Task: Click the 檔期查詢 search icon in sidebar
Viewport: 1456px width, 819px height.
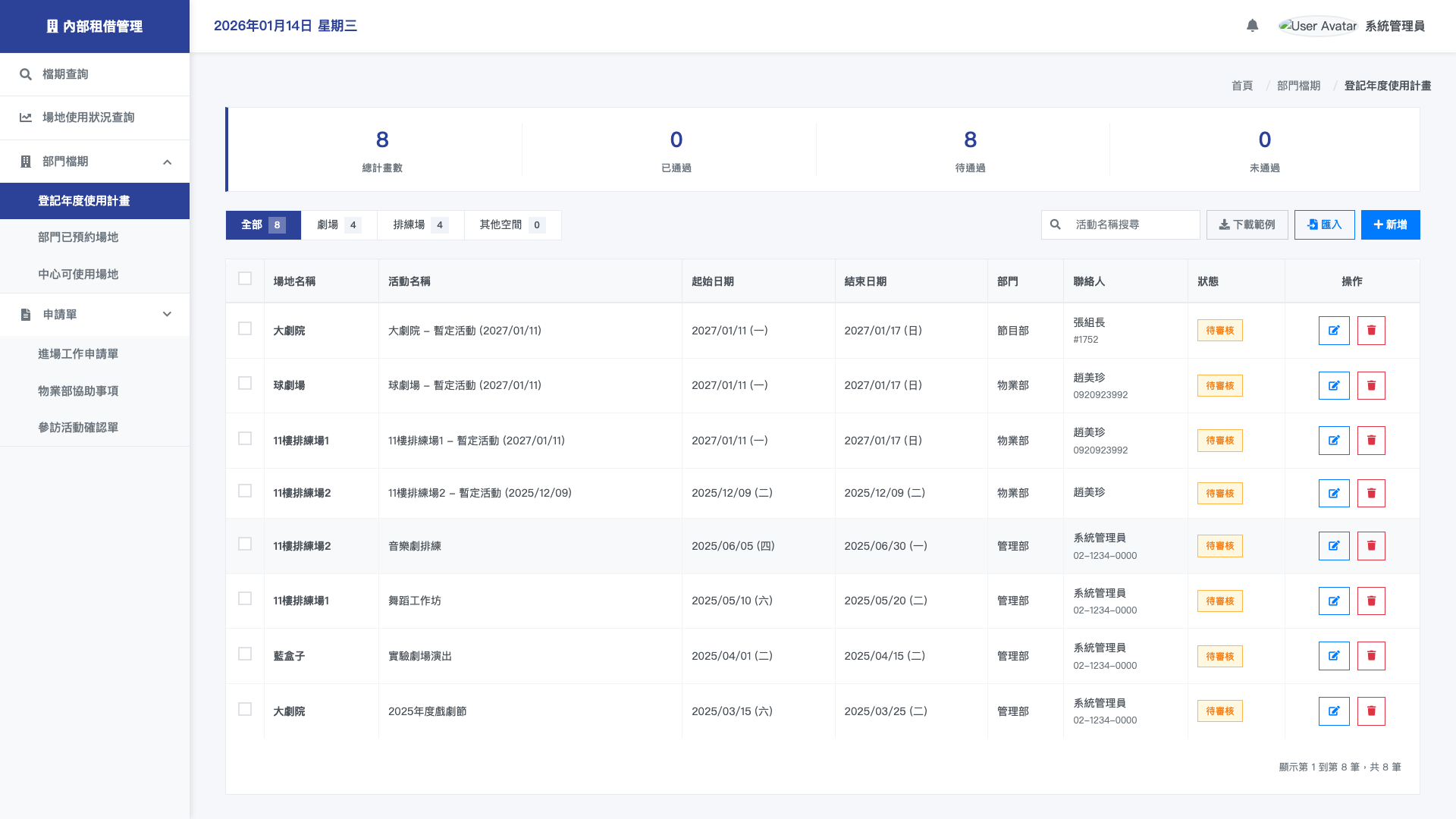Action: (26, 74)
